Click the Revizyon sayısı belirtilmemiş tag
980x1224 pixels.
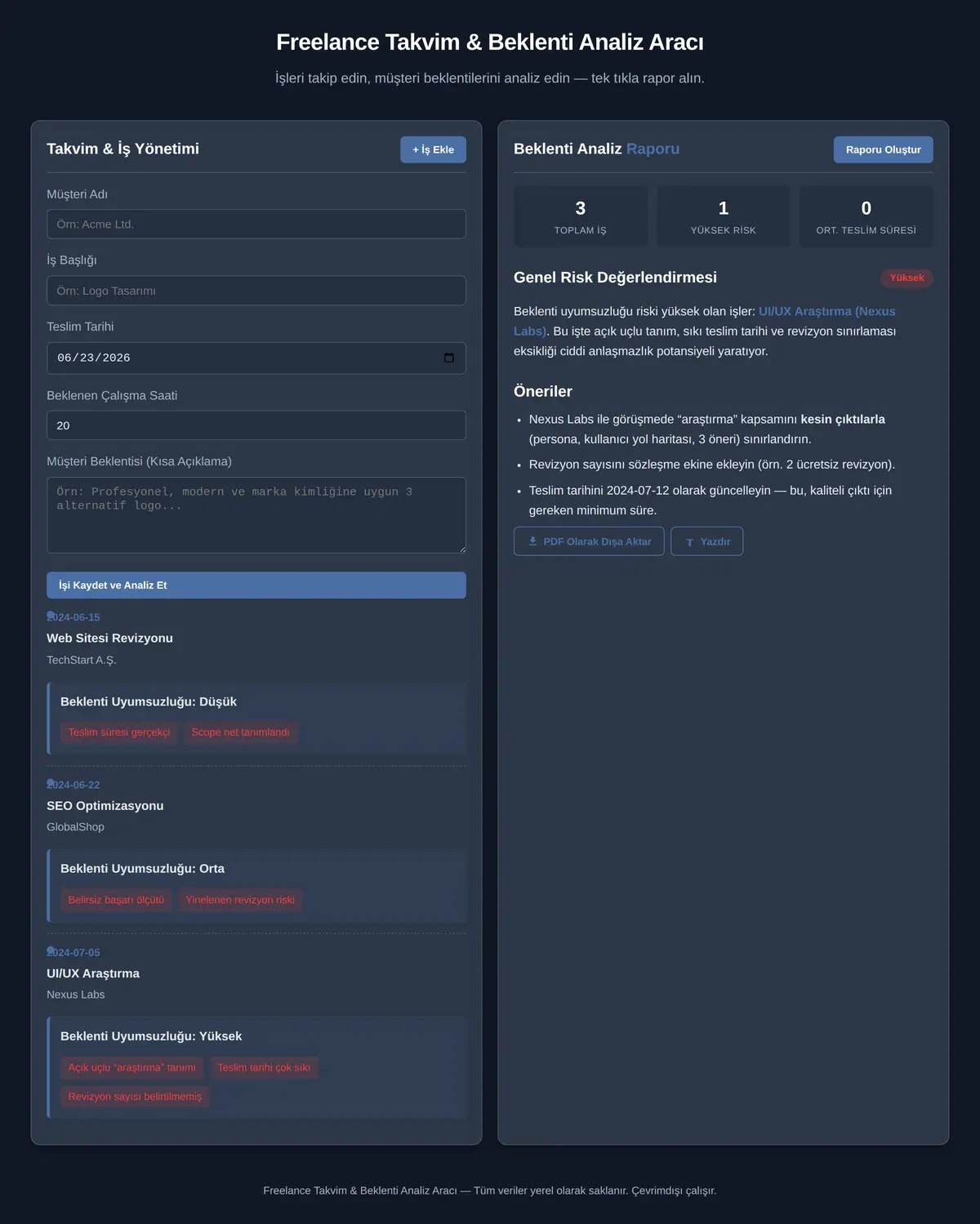tap(135, 1097)
